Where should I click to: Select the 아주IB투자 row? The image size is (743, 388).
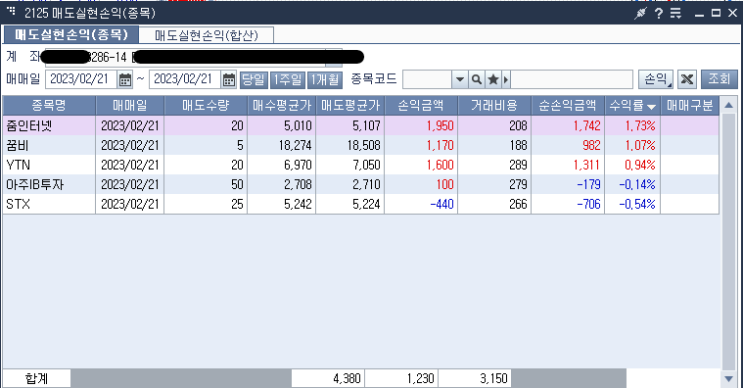pyautogui.click(x=361, y=184)
